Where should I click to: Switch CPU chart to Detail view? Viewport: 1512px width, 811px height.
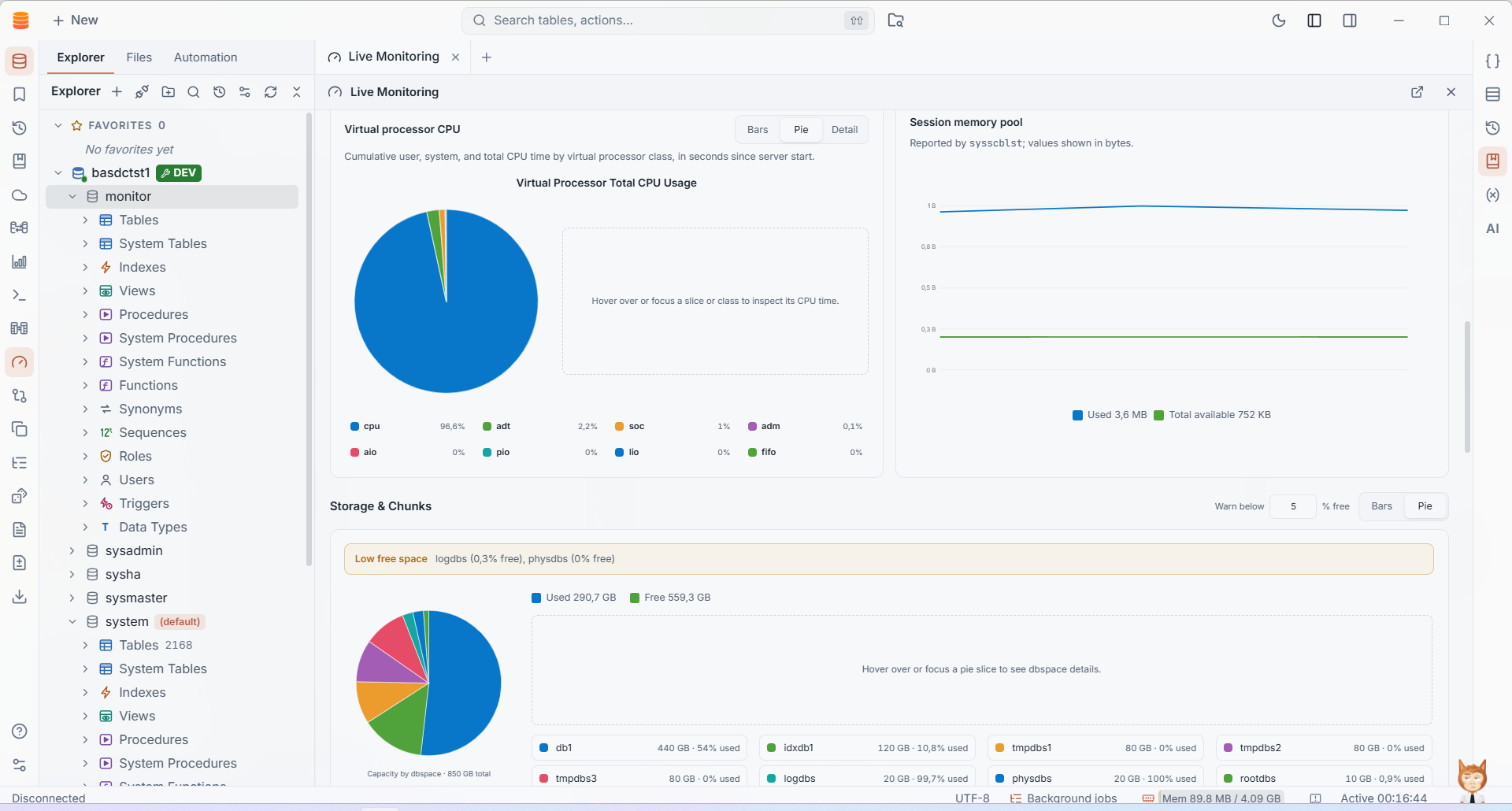click(x=844, y=130)
